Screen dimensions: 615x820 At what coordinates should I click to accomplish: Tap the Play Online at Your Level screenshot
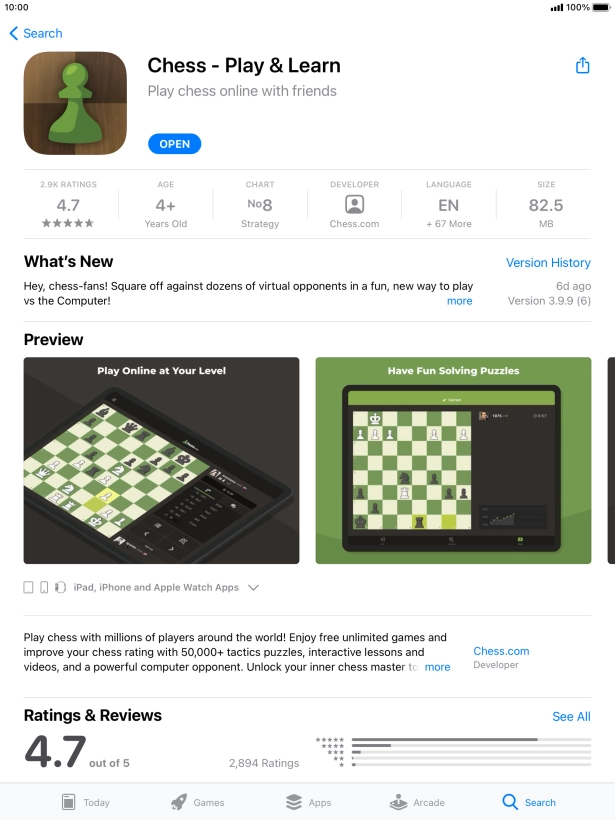tap(162, 460)
